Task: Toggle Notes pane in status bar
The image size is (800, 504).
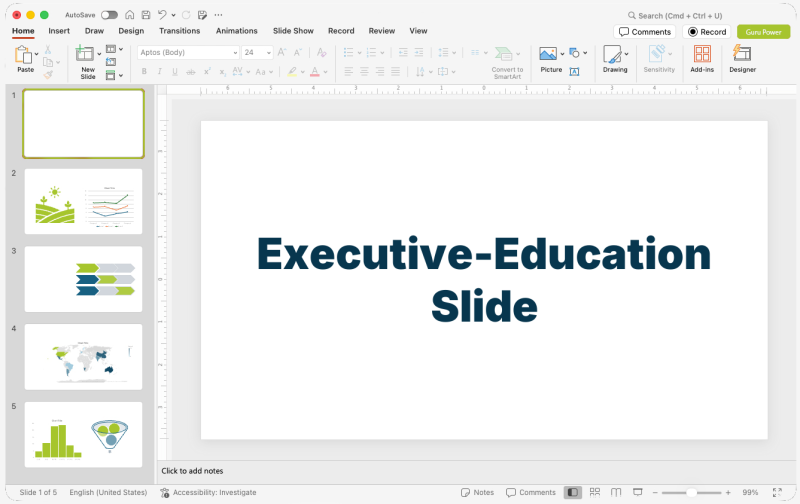Action: tap(477, 492)
